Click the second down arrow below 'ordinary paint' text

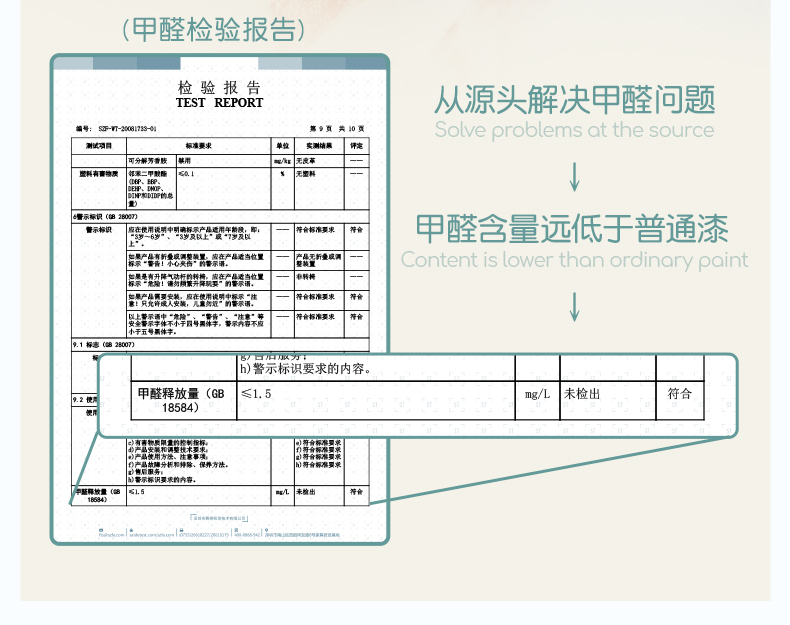[x=574, y=305]
